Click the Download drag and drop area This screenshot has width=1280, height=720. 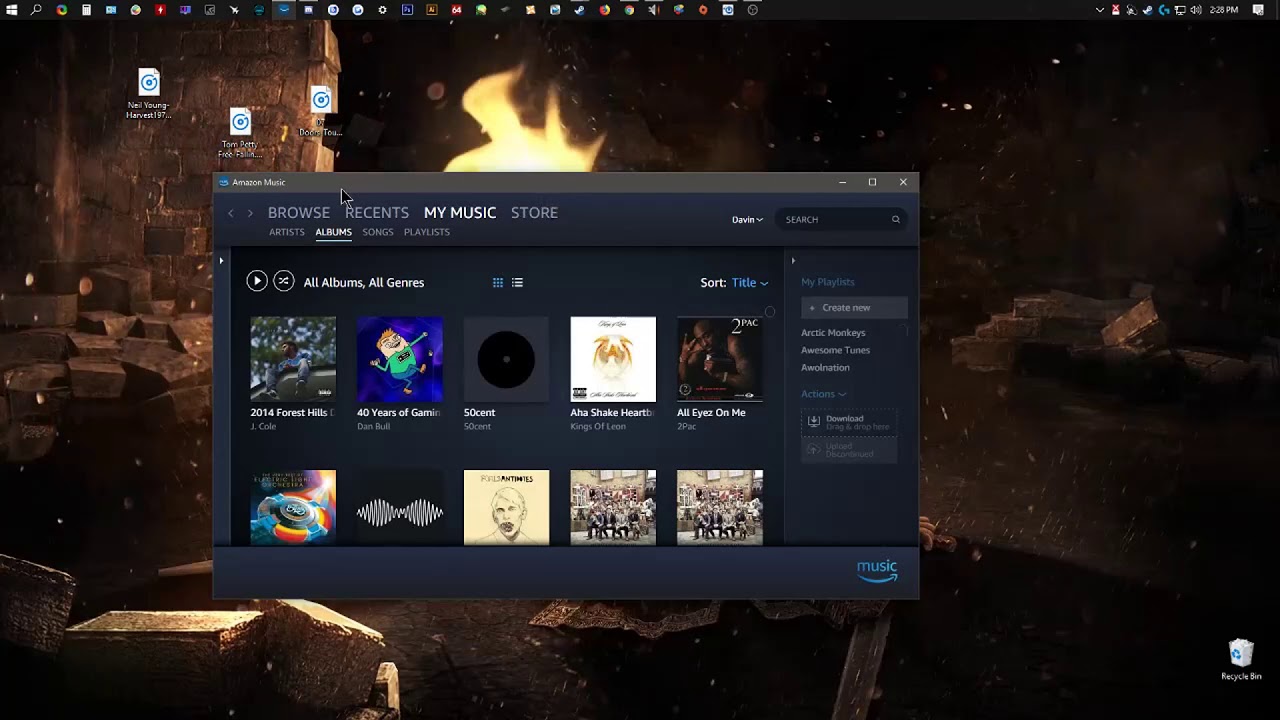[x=849, y=423]
